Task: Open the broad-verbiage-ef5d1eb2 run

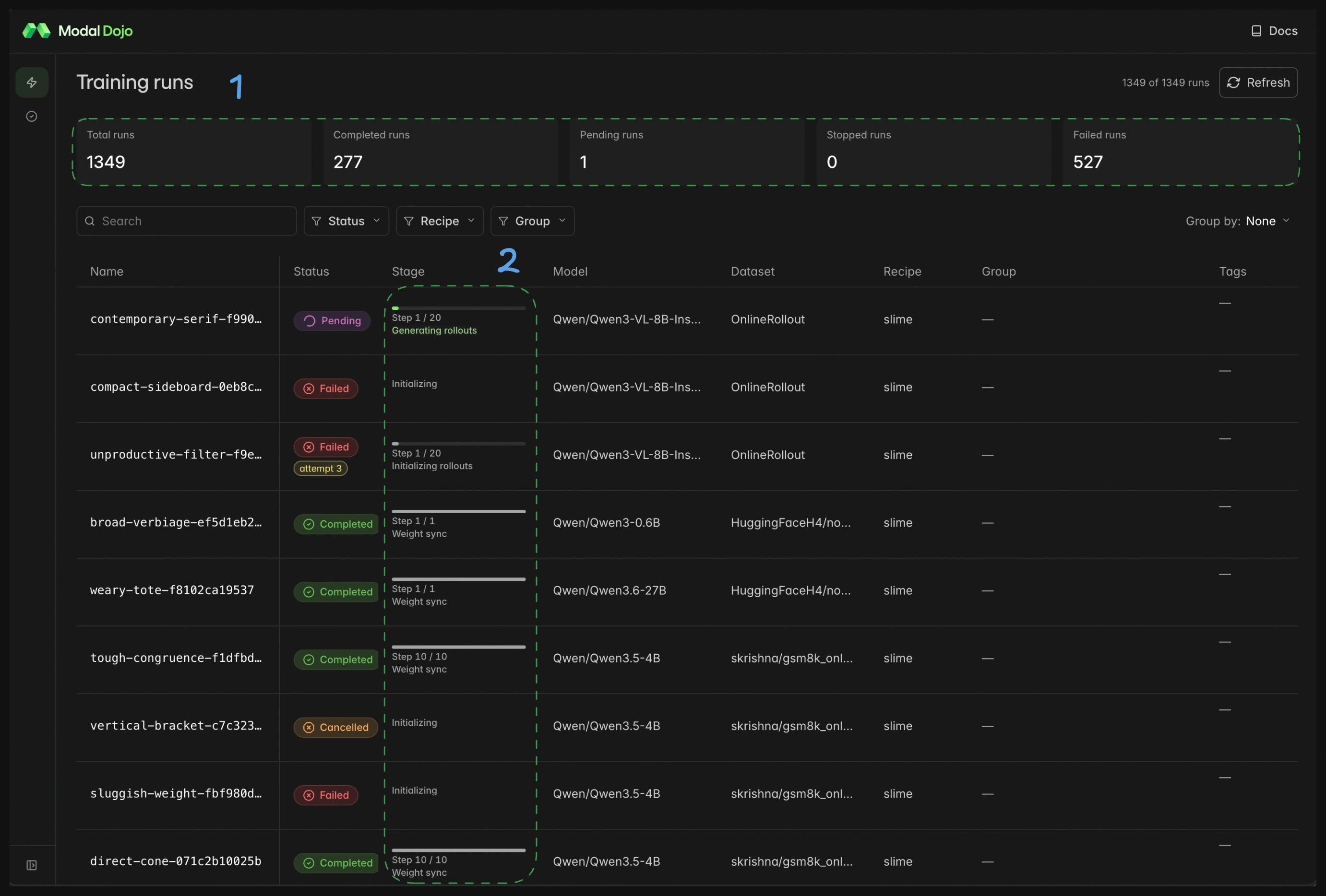Action: [176, 523]
